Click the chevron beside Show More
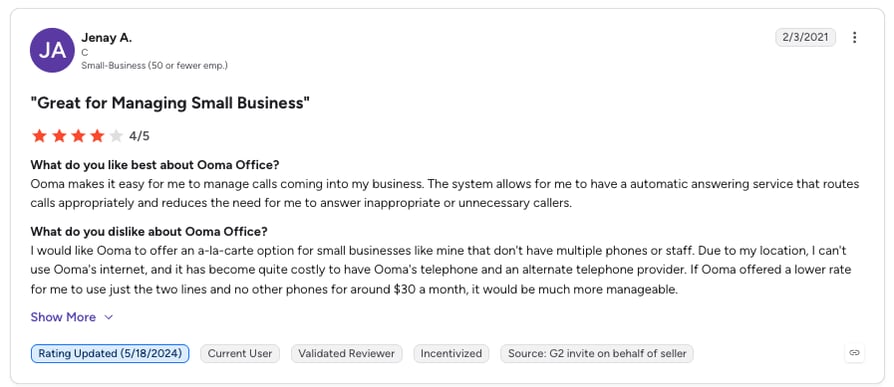Screen dimensions: 894x387 108,317
